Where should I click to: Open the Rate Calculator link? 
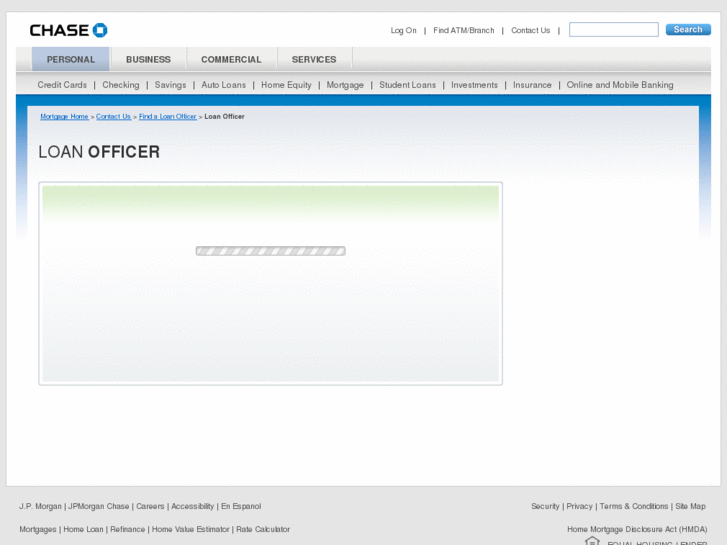tap(263, 529)
